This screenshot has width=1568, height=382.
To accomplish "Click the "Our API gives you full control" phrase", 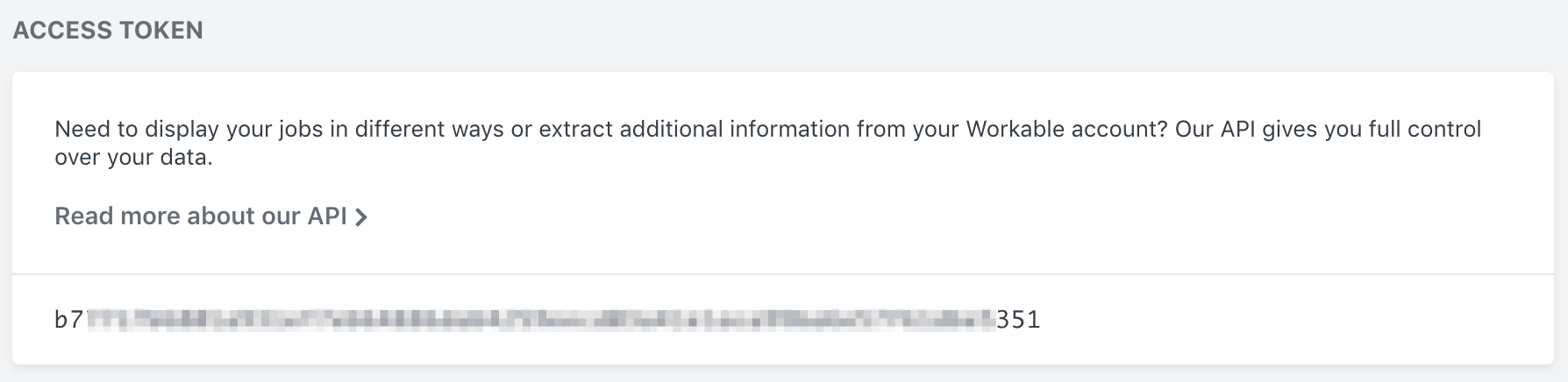I will (x=1328, y=130).
